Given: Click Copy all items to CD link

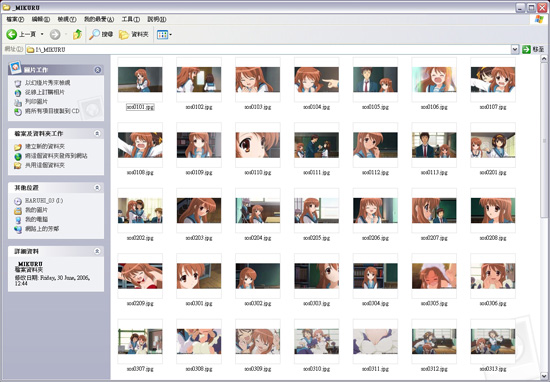Looking at the screenshot, I should 52,111.
